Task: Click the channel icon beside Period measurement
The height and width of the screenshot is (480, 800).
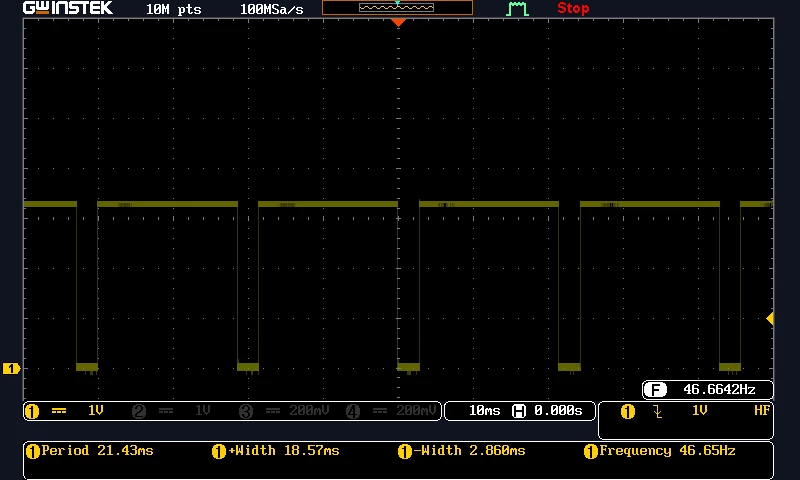Action: pyautogui.click(x=33, y=451)
